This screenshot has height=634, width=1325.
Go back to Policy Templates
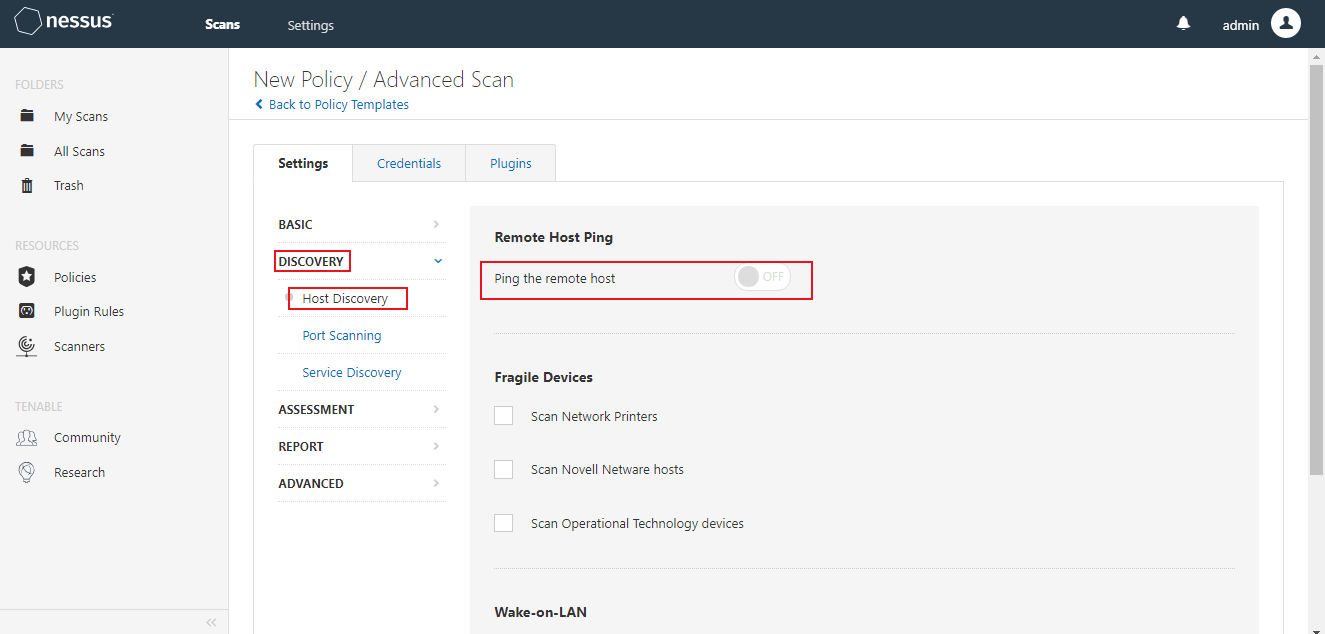coord(338,104)
